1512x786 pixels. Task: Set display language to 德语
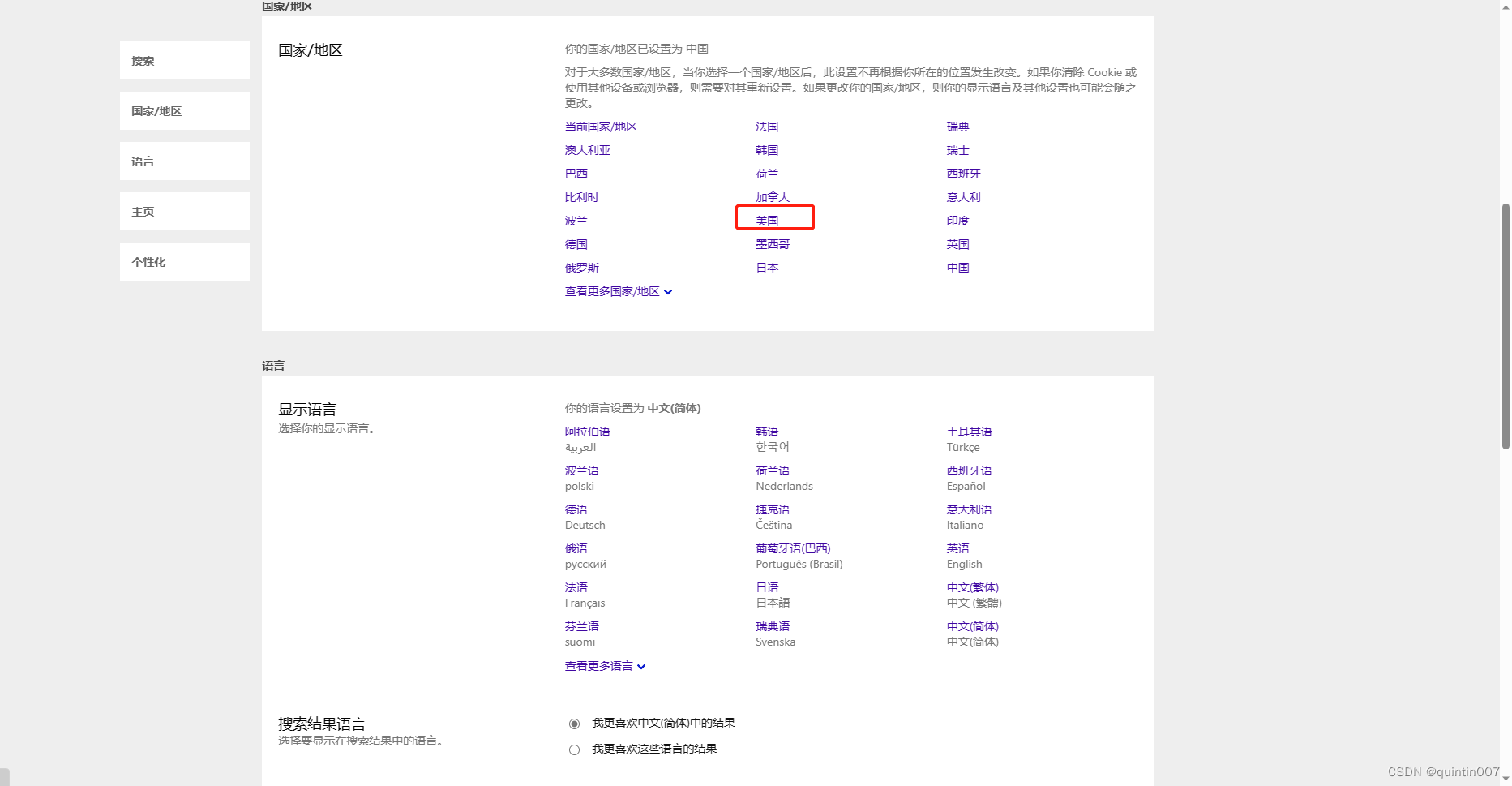click(x=576, y=509)
